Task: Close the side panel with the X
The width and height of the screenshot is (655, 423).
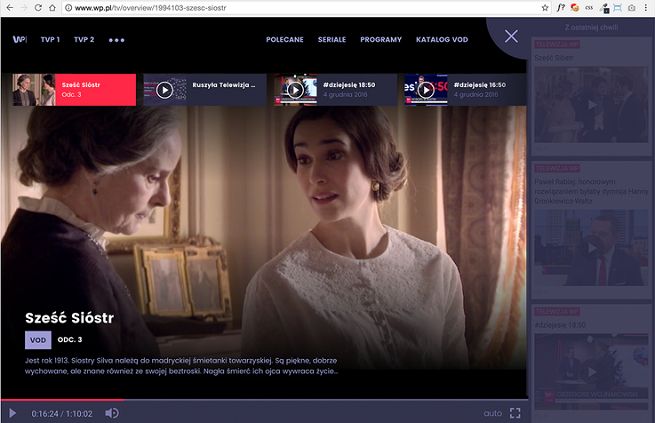Action: [511, 36]
